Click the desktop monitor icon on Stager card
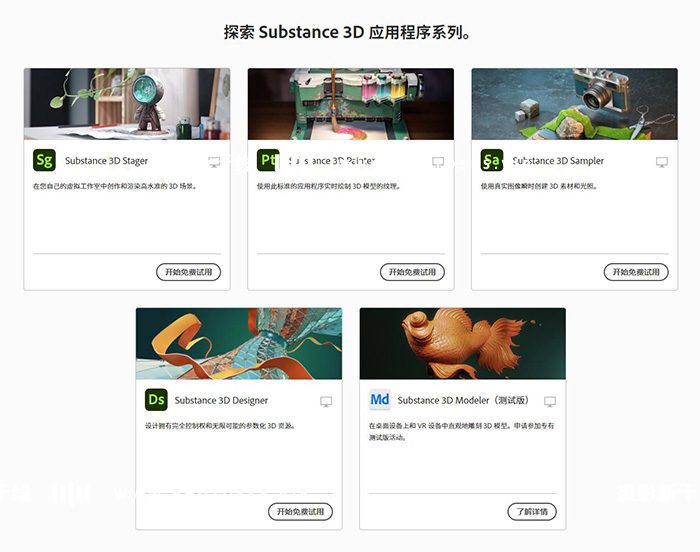Screen dimensions: 700x552 [214, 162]
